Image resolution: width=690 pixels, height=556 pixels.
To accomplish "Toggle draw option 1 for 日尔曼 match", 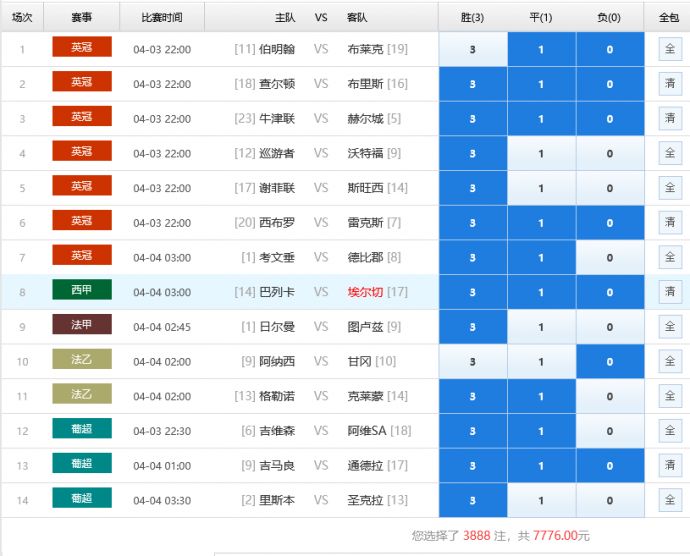I will point(541,327).
